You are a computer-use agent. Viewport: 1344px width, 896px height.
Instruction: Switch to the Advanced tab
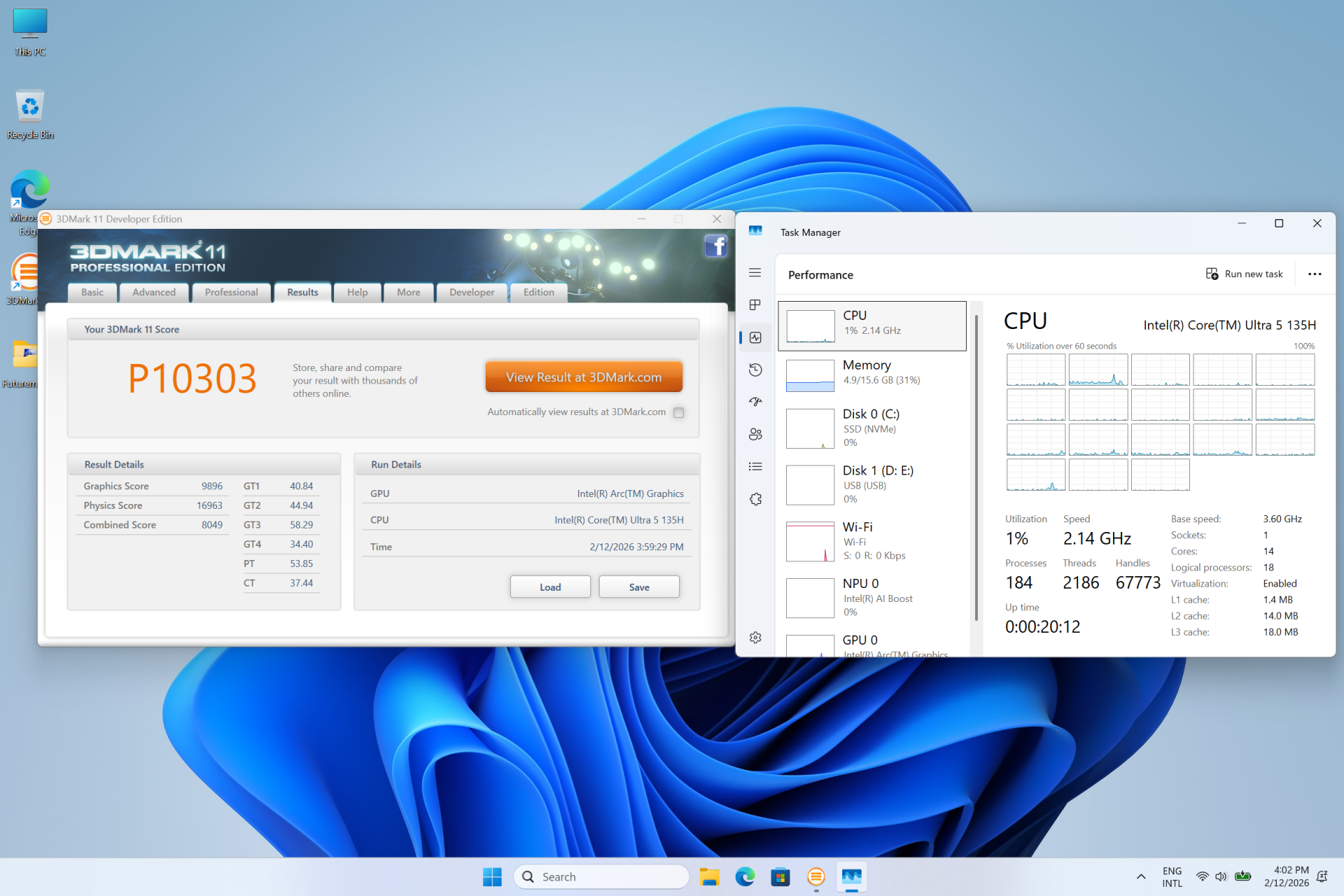pos(154,293)
